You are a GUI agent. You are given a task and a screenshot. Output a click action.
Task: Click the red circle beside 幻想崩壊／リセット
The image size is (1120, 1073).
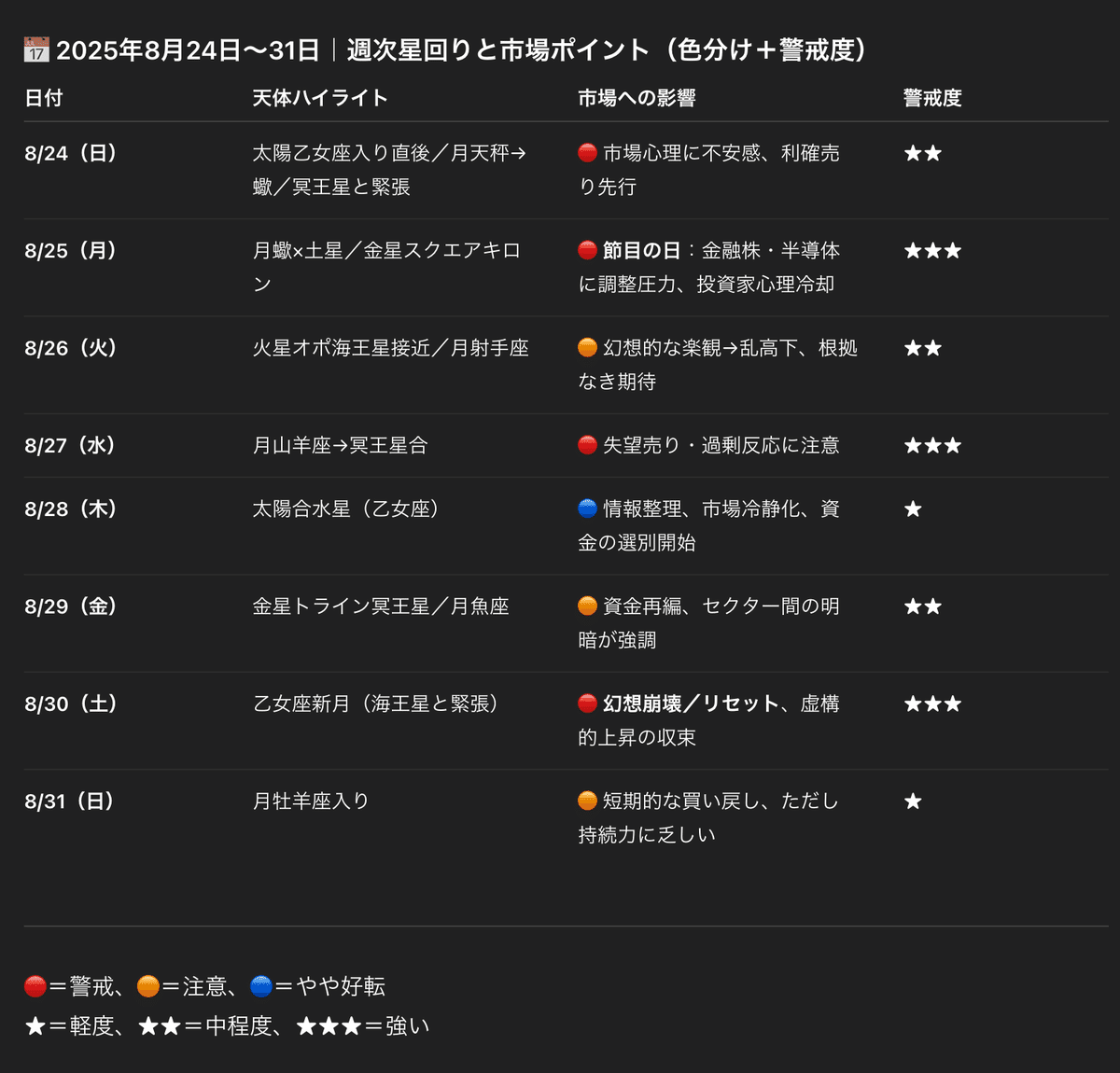[587, 704]
